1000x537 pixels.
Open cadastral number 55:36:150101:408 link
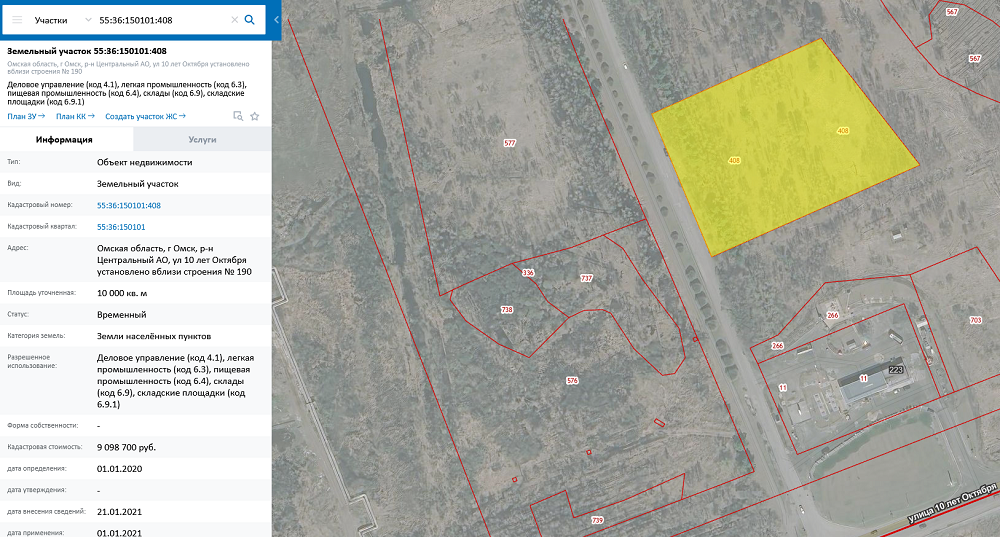[x=129, y=205]
